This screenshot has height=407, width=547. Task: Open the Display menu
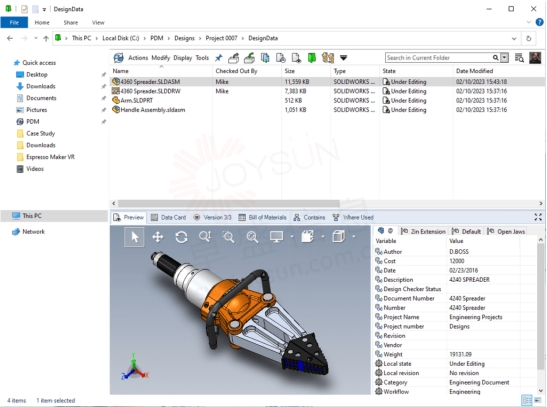(183, 58)
